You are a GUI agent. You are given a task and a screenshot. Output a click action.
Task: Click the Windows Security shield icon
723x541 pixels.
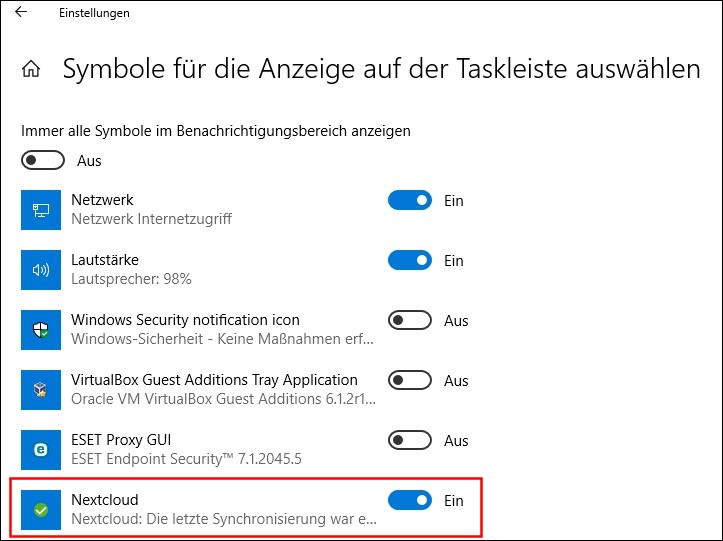point(41,329)
